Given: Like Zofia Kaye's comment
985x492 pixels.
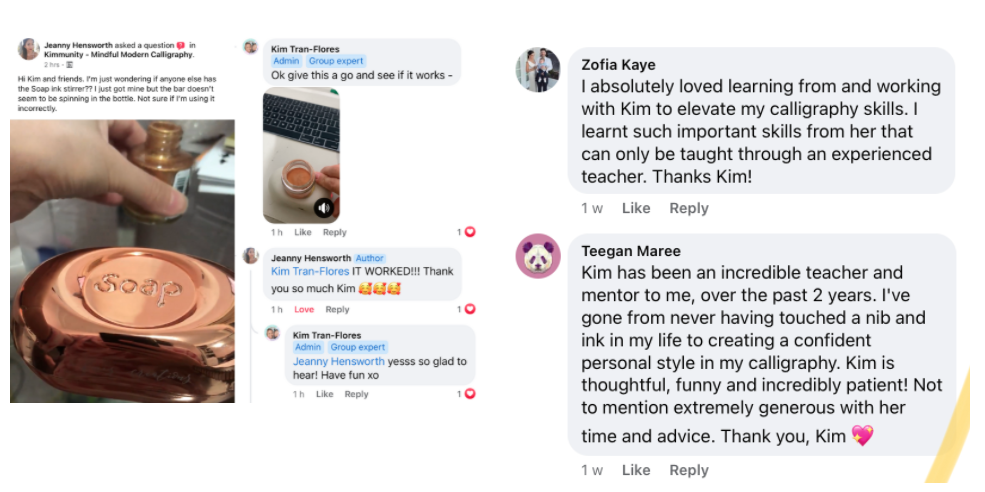Looking at the screenshot, I should 636,208.
